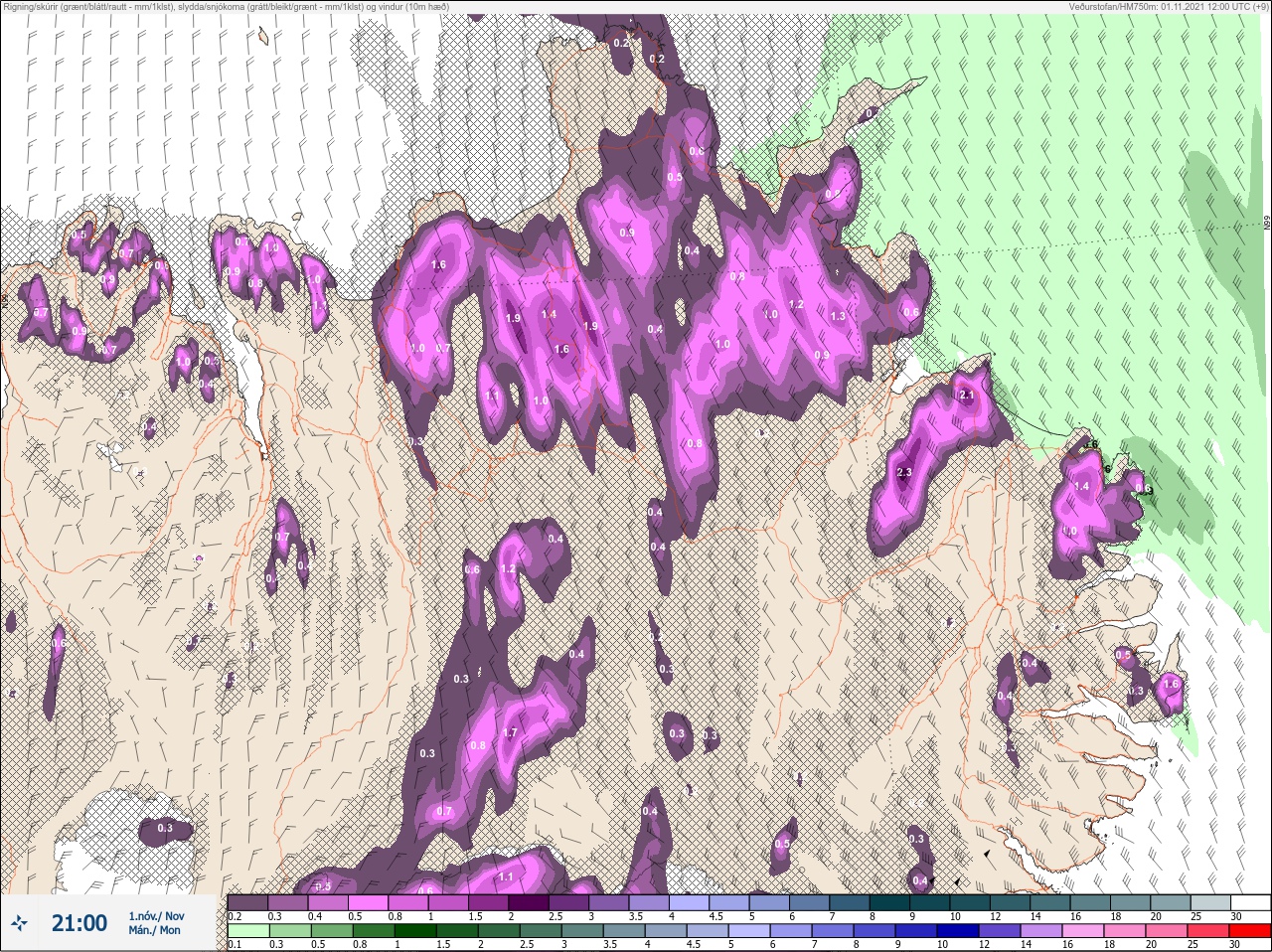Click the bright magenta 0.5–0.8 snow legend swatch
Image resolution: width=1272 pixels, height=952 pixels.
tap(369, 902)
